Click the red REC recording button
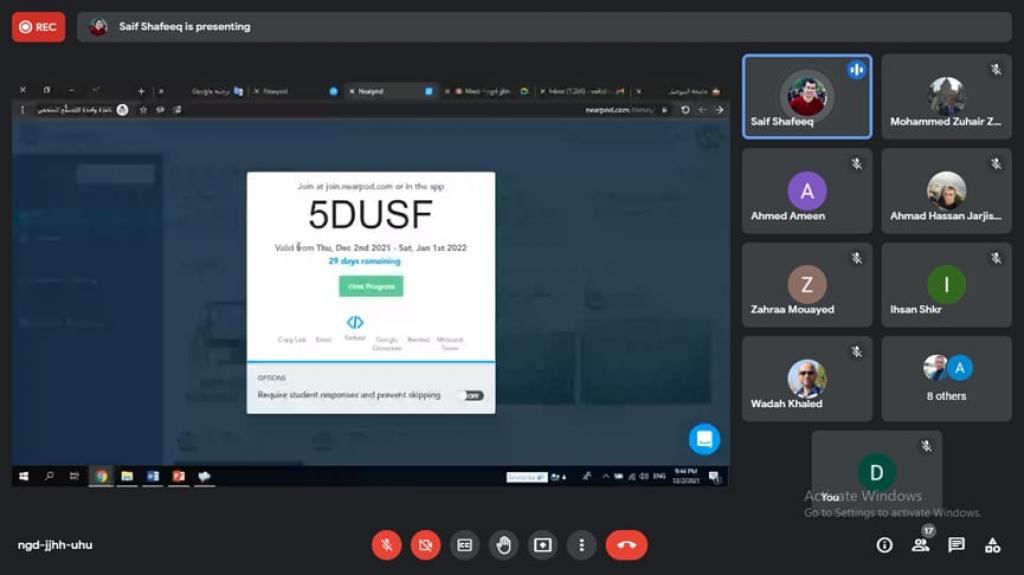 pyautogui.click(x=38, y=27)
